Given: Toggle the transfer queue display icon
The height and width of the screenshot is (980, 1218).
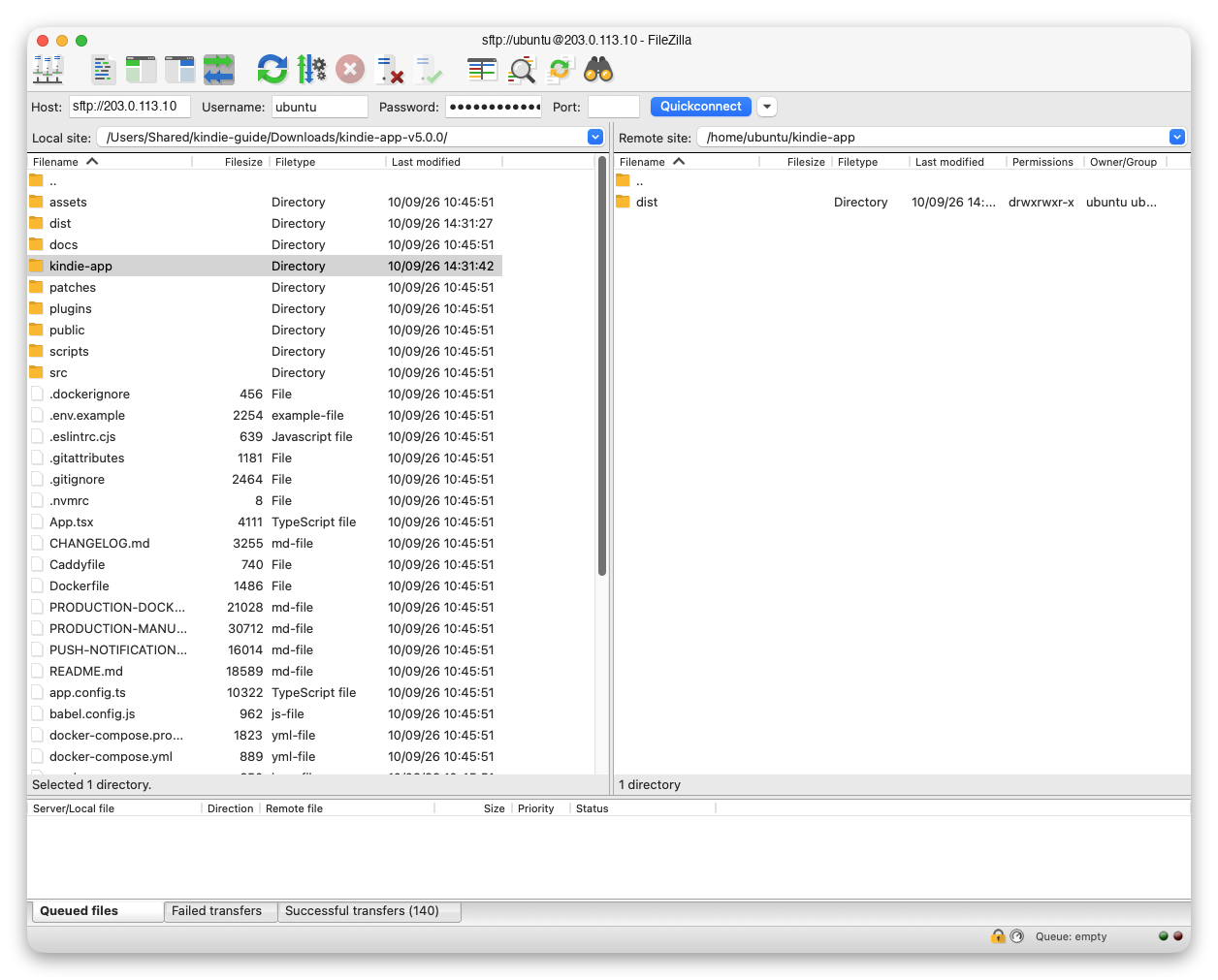Looking at the screenshot, I should (x=219, y=69).
